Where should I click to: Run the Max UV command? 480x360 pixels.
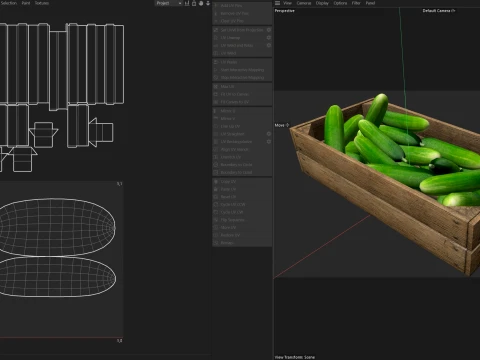pos(242,86)
